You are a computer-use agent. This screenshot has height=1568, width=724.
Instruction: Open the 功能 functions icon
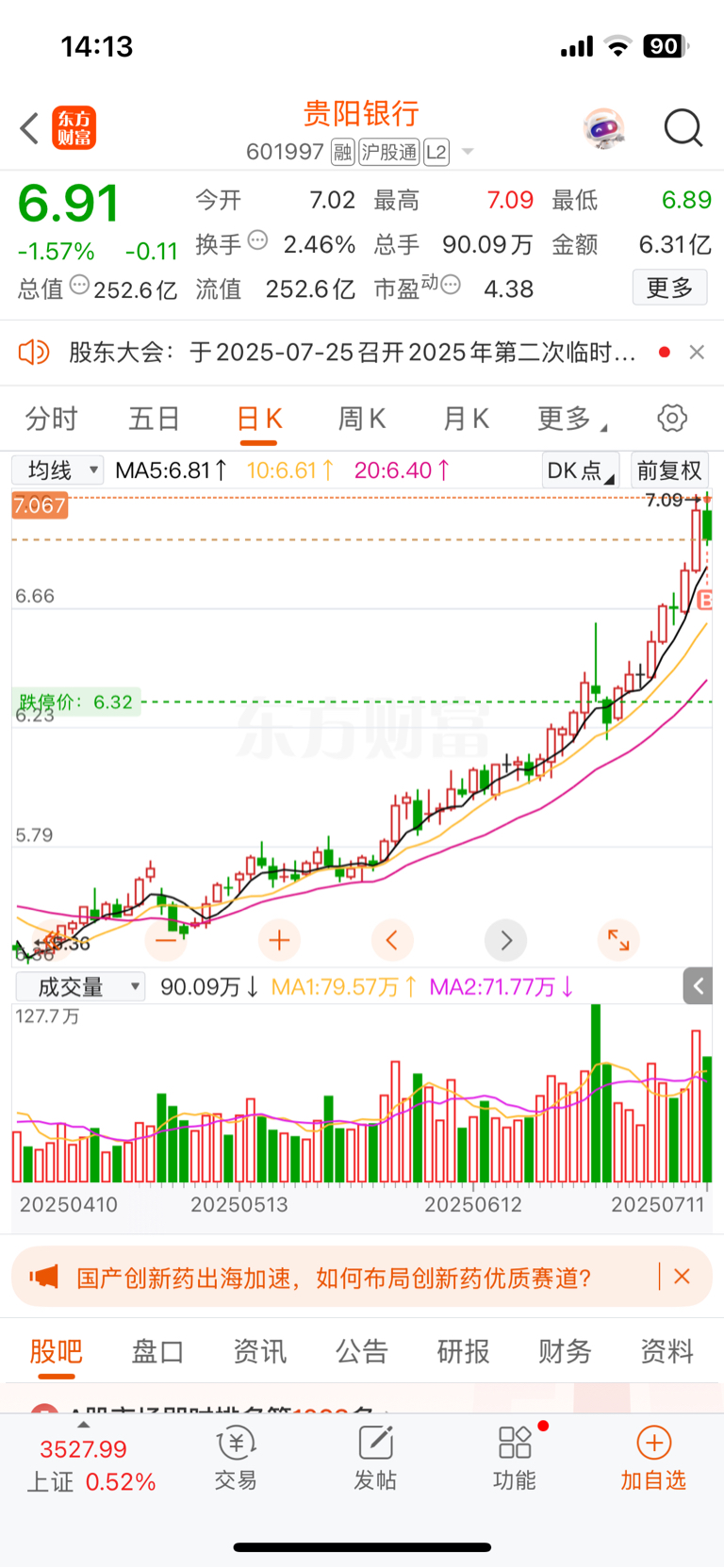(x=515, y=1459)
